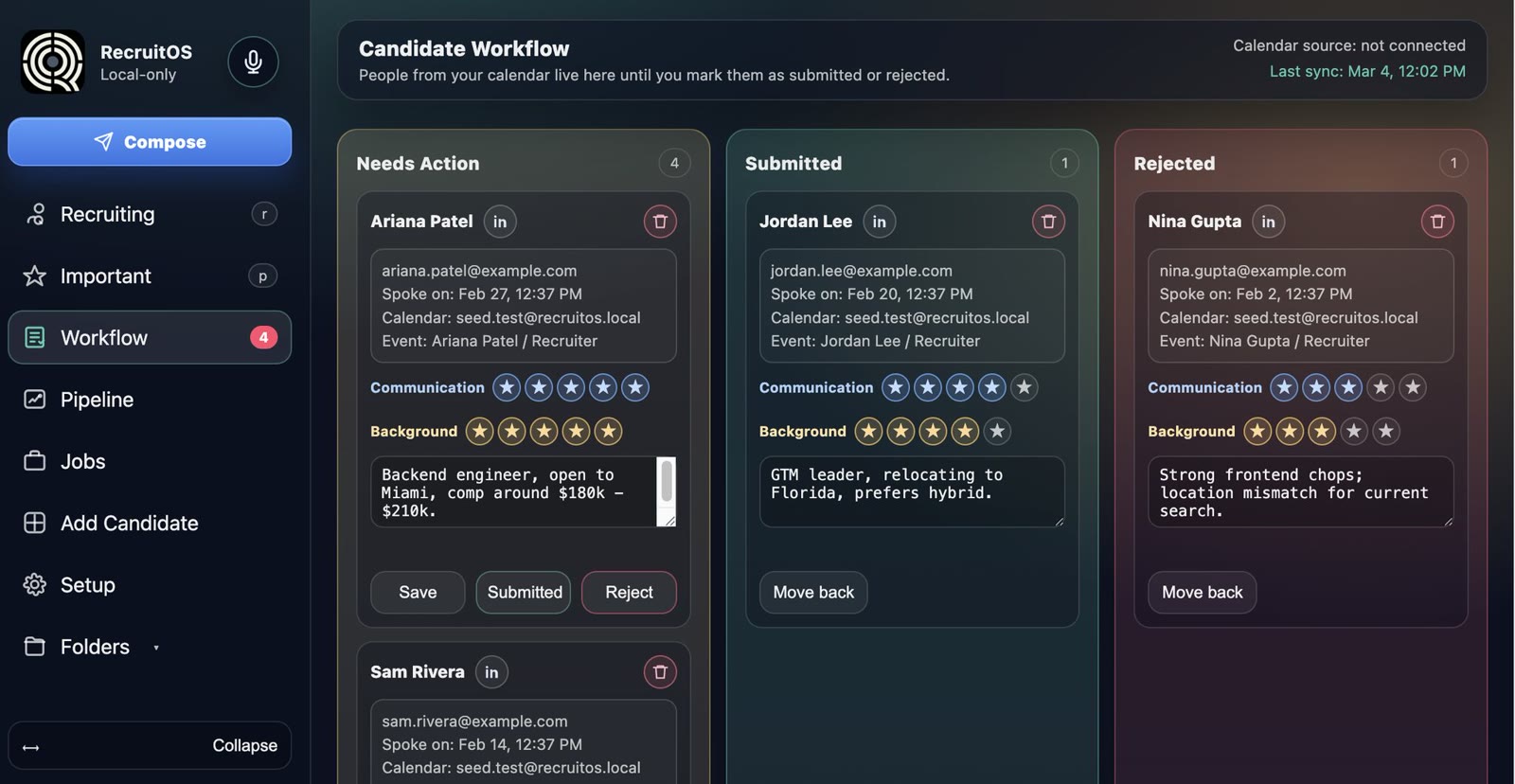This screenshot has width=1515, height=784.
Task: Set Jordan Lee Background to third star
Action: coord(933,432)
